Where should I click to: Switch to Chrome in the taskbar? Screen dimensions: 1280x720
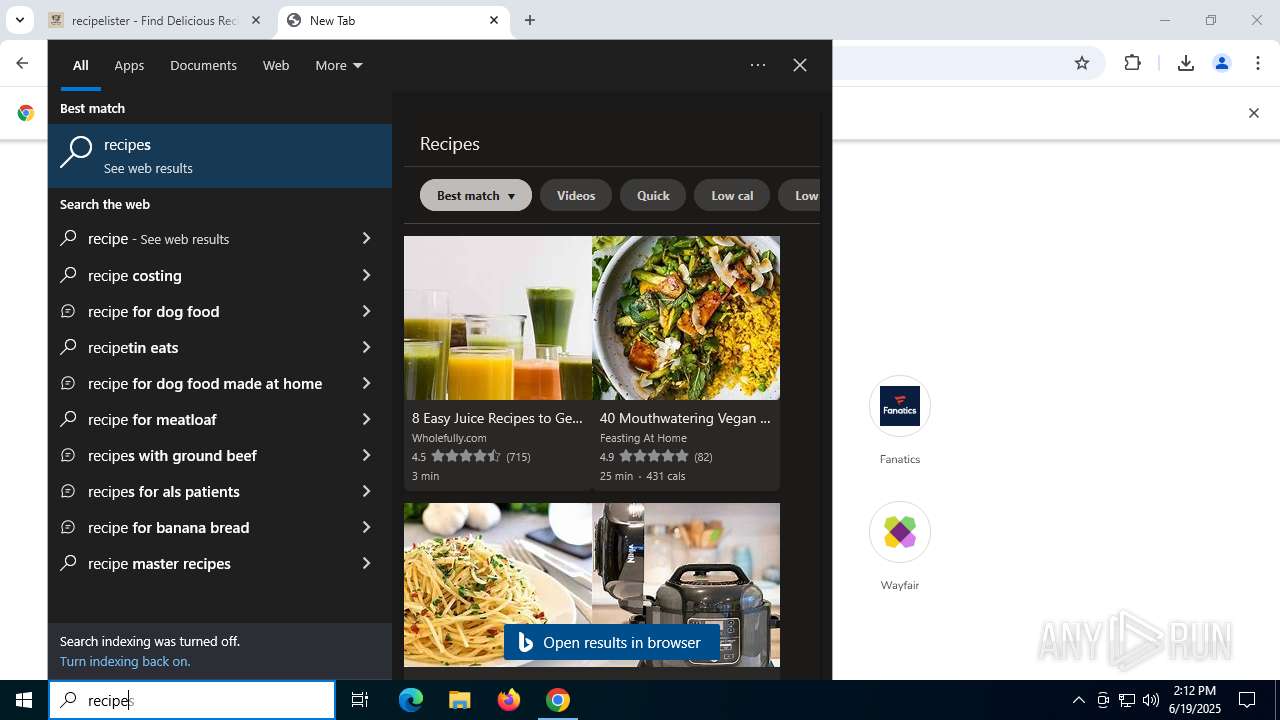(x=558, y=700)
